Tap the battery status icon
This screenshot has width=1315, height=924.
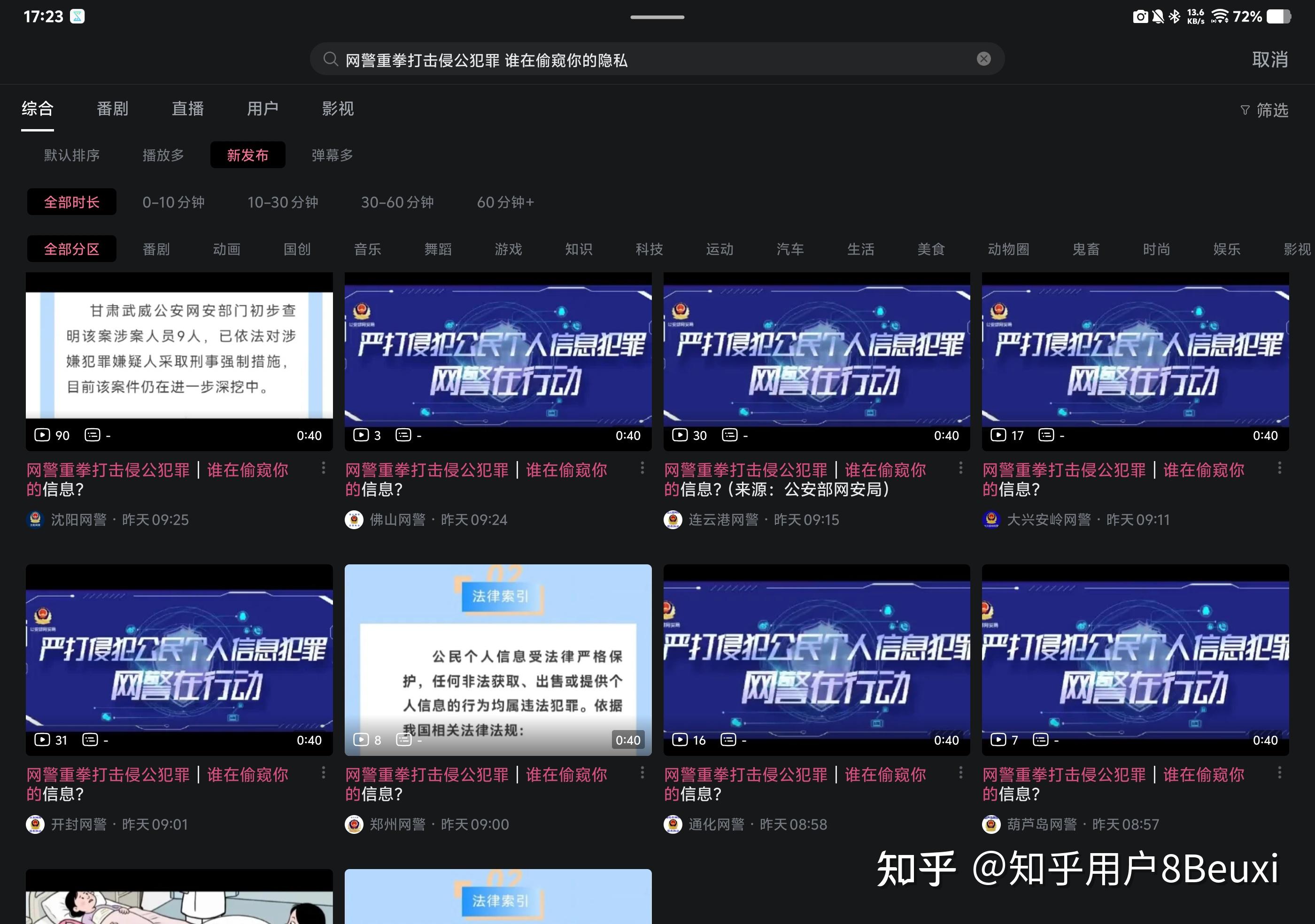click(1278, 16)
